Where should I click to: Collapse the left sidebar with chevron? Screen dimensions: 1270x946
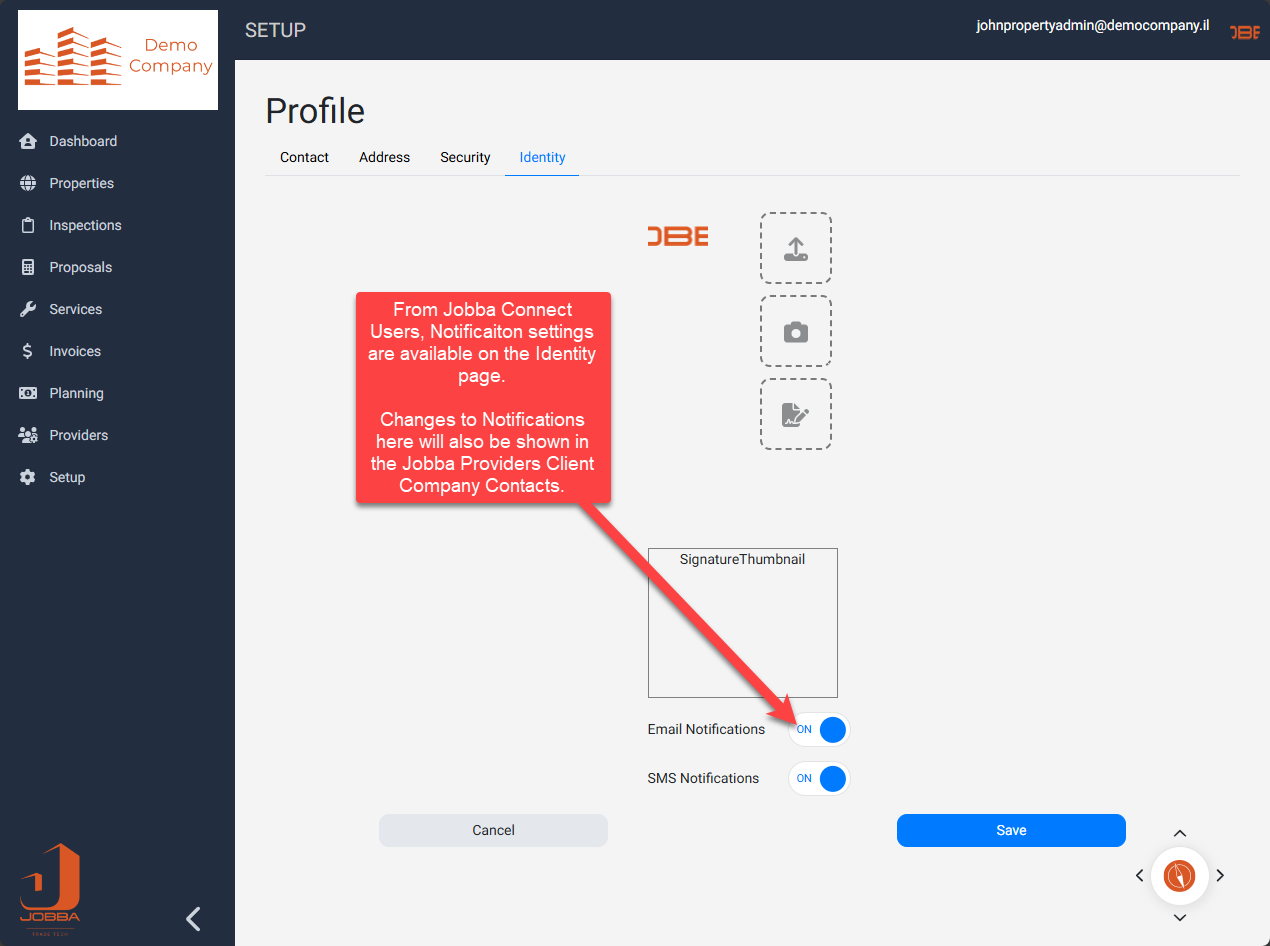194,918
